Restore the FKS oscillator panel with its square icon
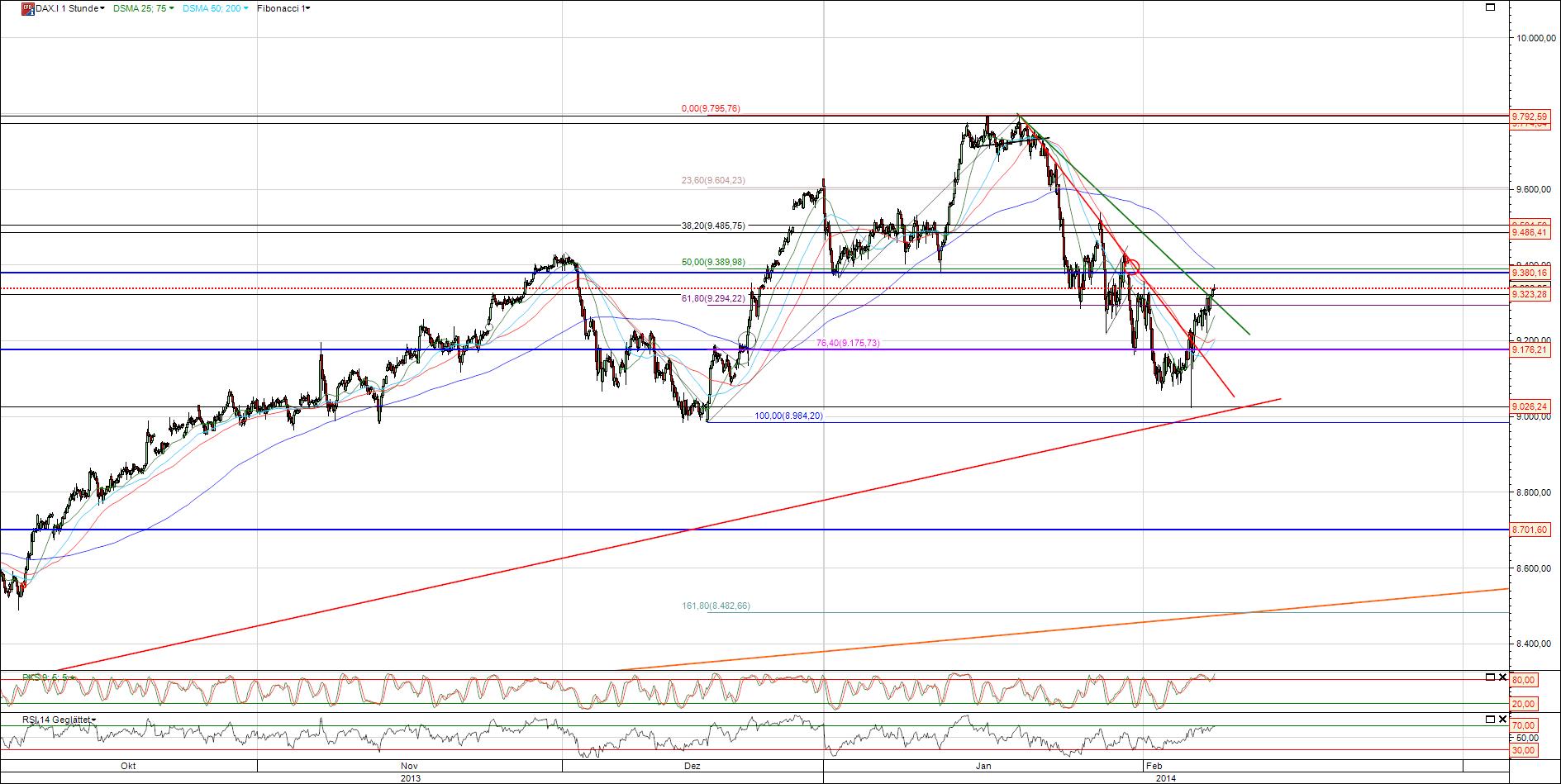 [1490, 677]
